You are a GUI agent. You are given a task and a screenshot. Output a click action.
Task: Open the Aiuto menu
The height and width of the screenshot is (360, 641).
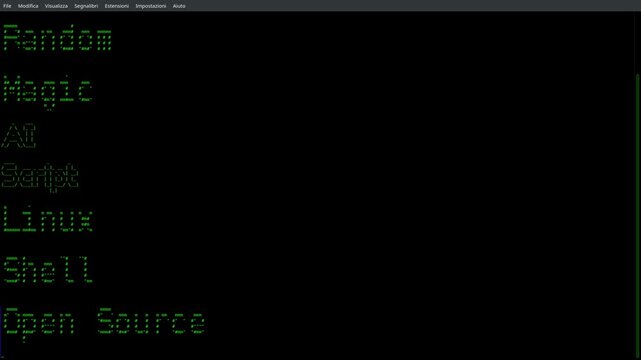179,6
